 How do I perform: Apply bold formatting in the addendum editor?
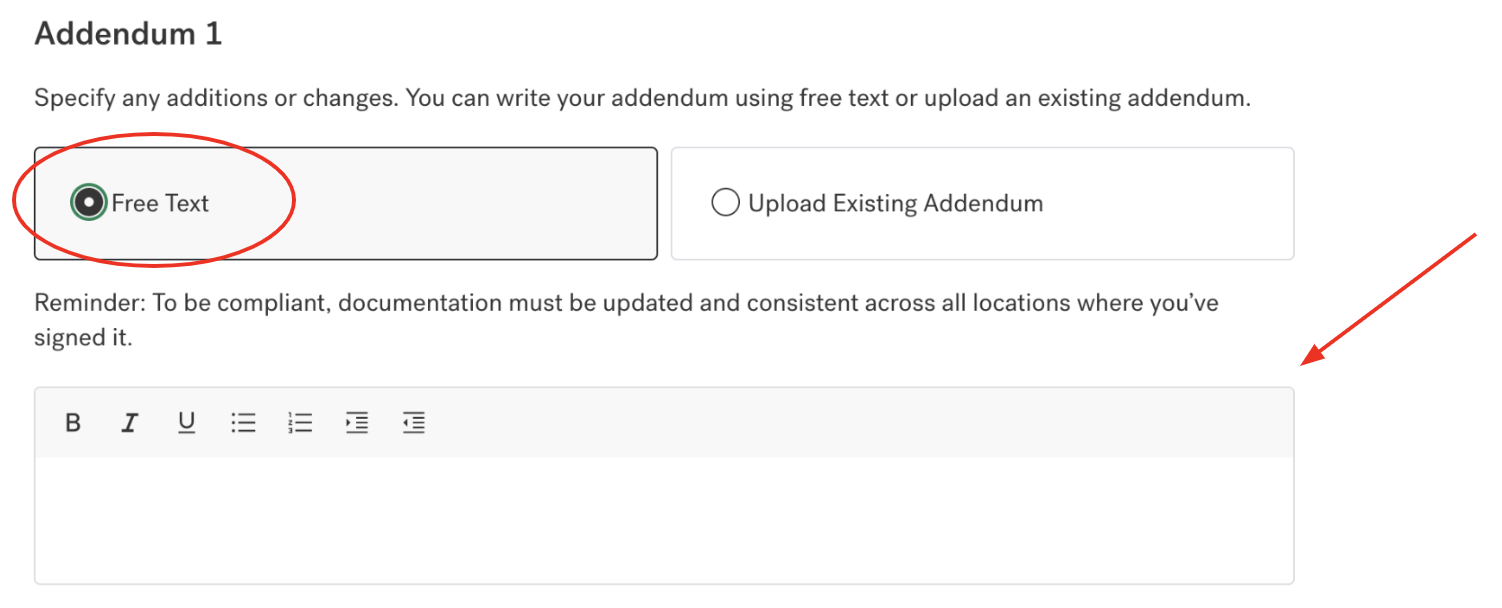(72, 422)
